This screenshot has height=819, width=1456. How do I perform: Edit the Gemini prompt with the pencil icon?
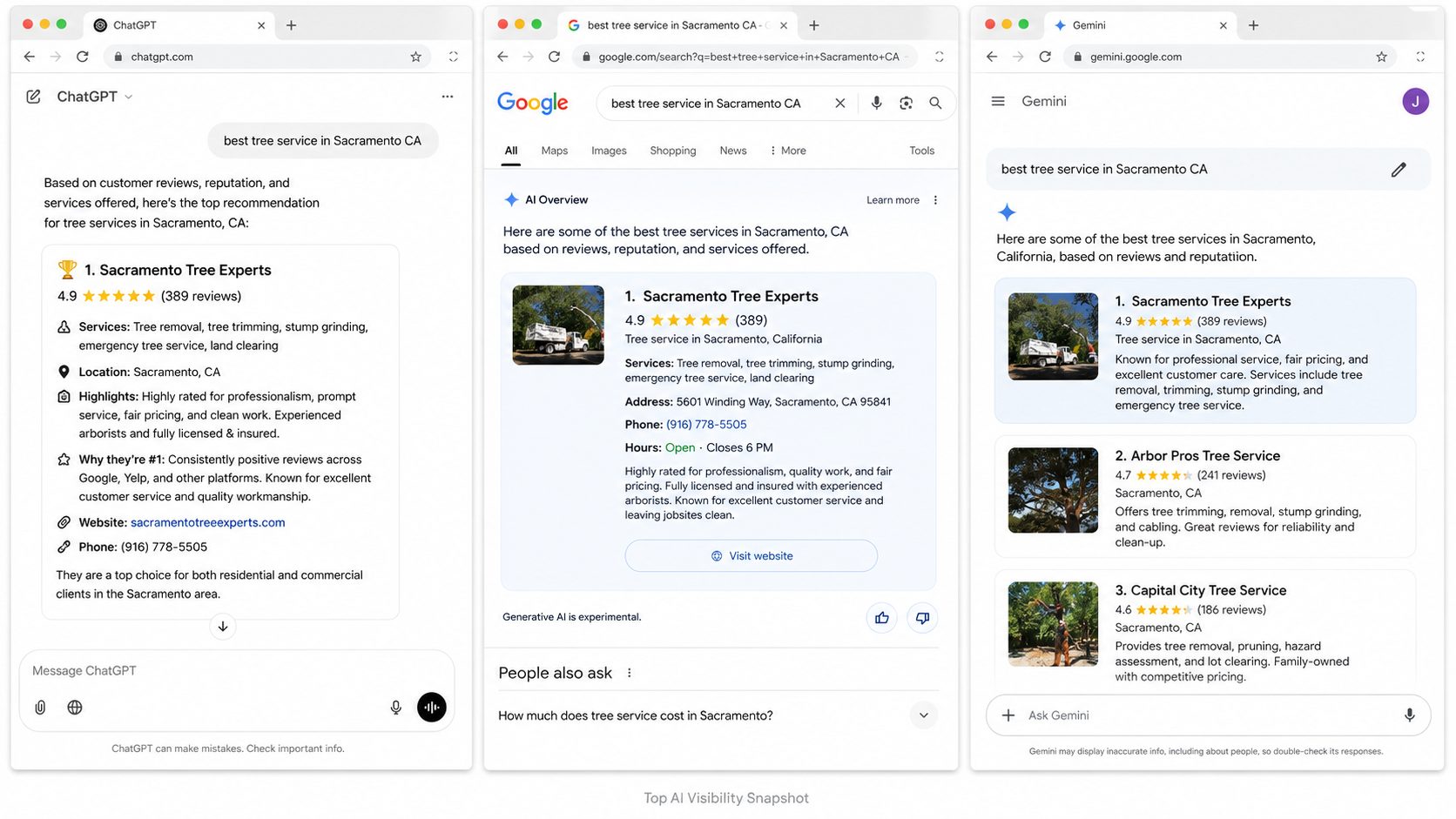[1399, 170]
